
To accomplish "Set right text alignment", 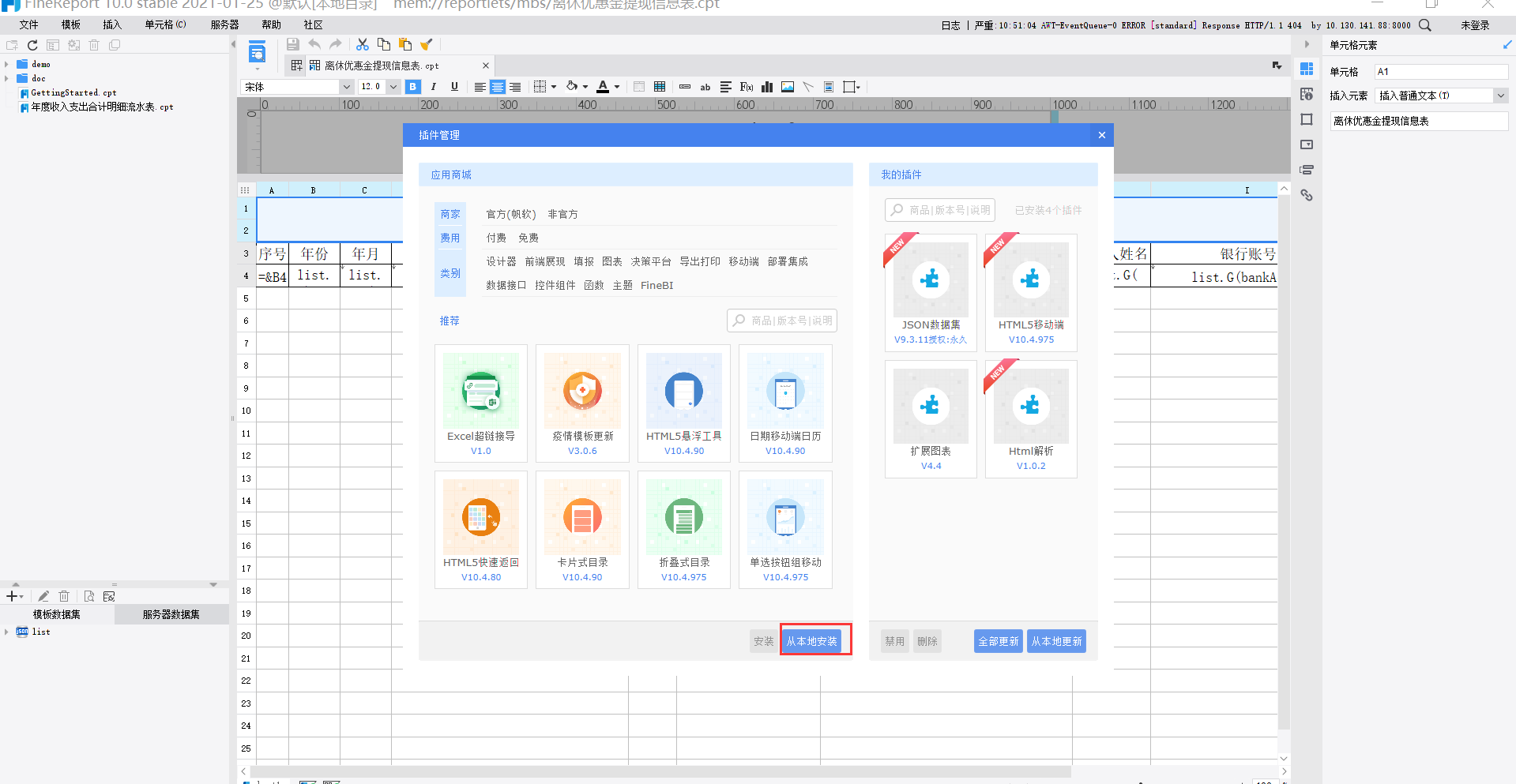I will (x=515, y=87).
